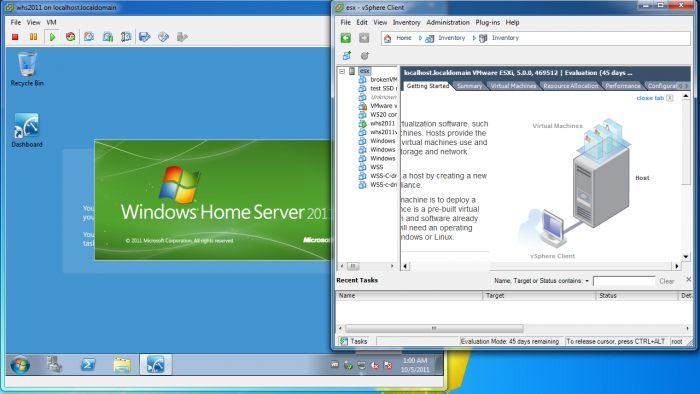This screenshot has height=394, width=700.
Task: Click the close tab link
Action: pyautogui.click(x=650, y=98)
